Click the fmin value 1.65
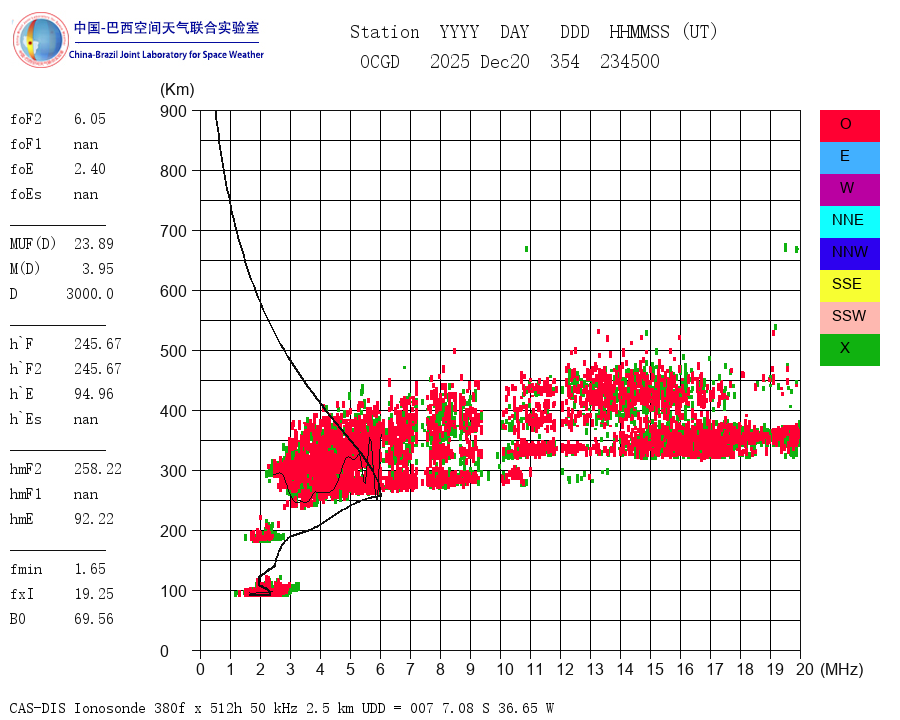This screenshot has width=900, height=720. [90, 568]
